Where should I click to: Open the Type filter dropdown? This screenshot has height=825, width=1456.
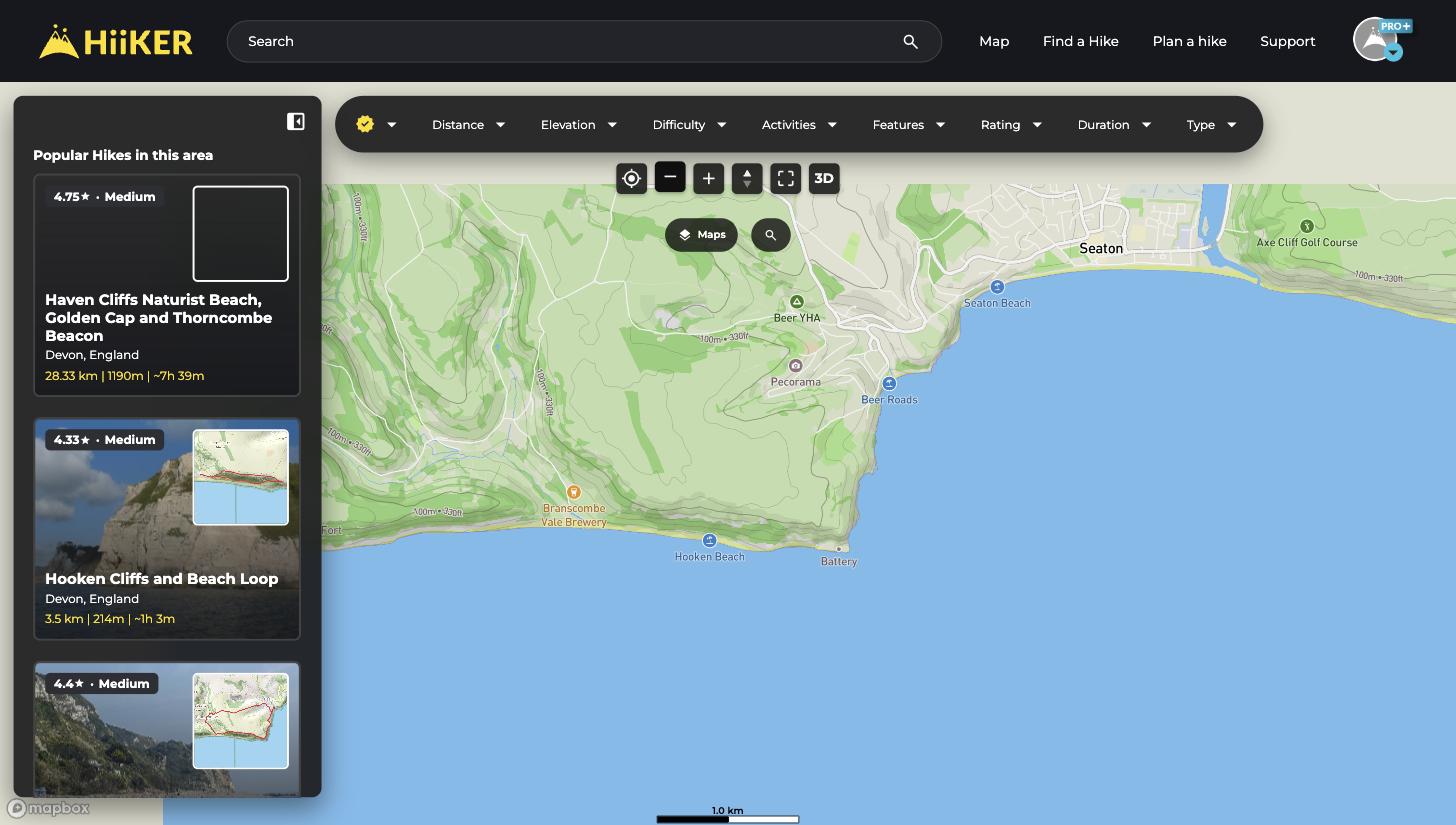[1211, 125]
